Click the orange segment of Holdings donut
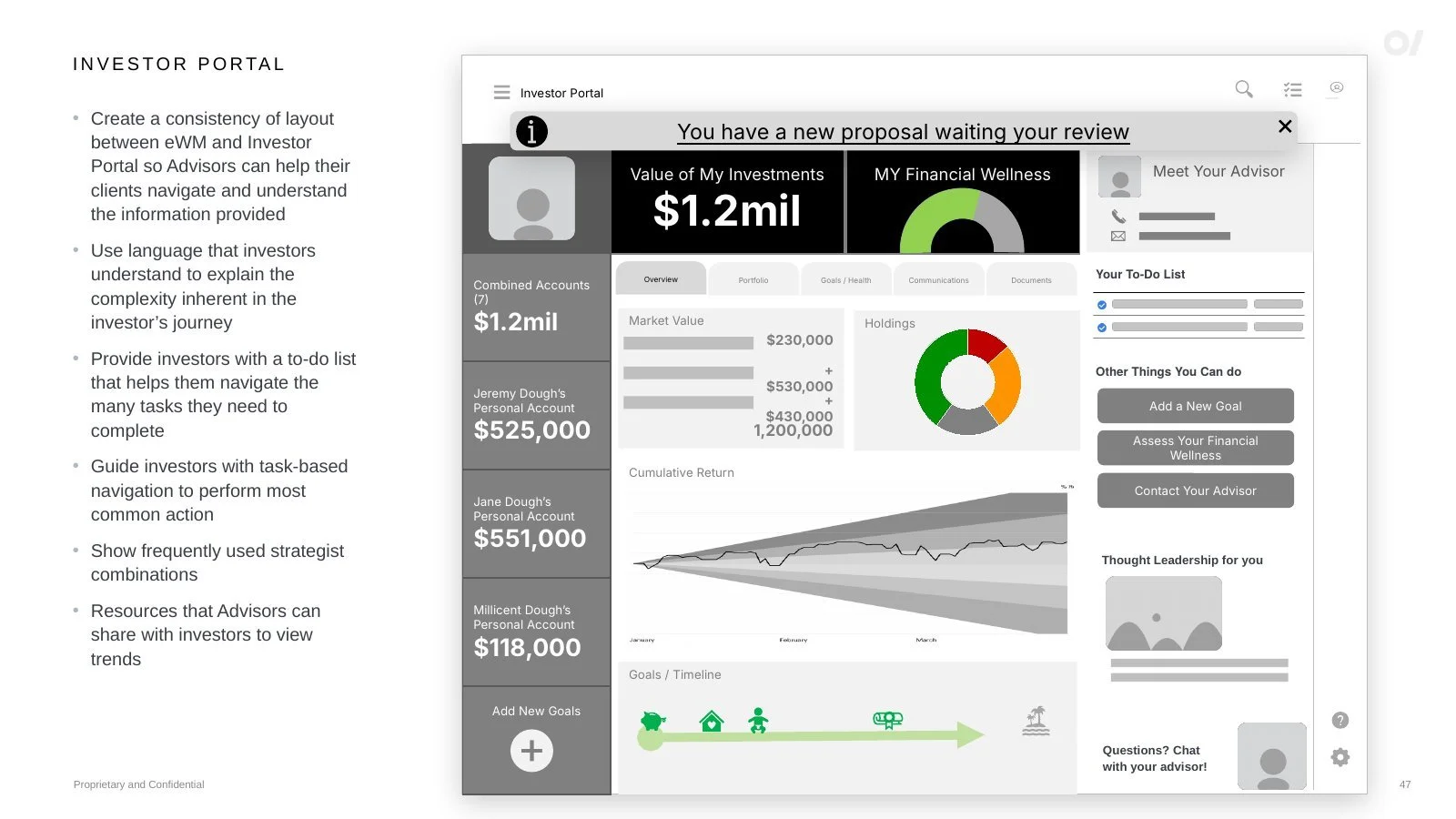 coord(1007,386)
